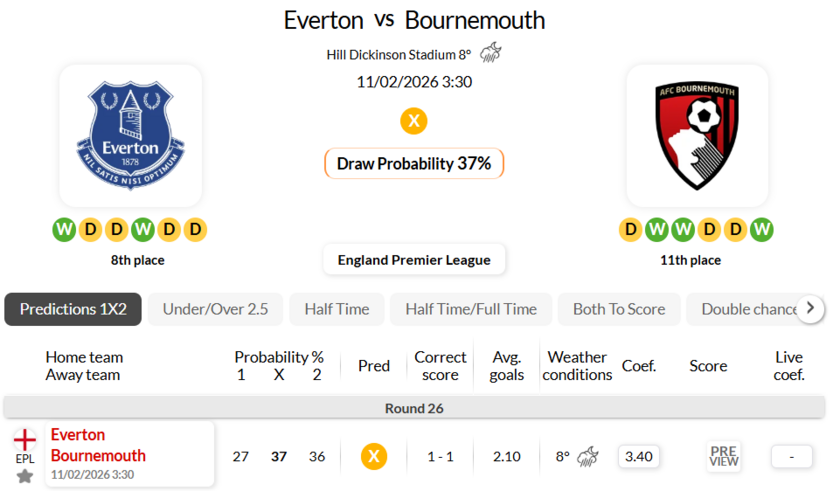Click the 3.40 coefficient button
The width and height of the screenshot is (840, 491).
638,457
